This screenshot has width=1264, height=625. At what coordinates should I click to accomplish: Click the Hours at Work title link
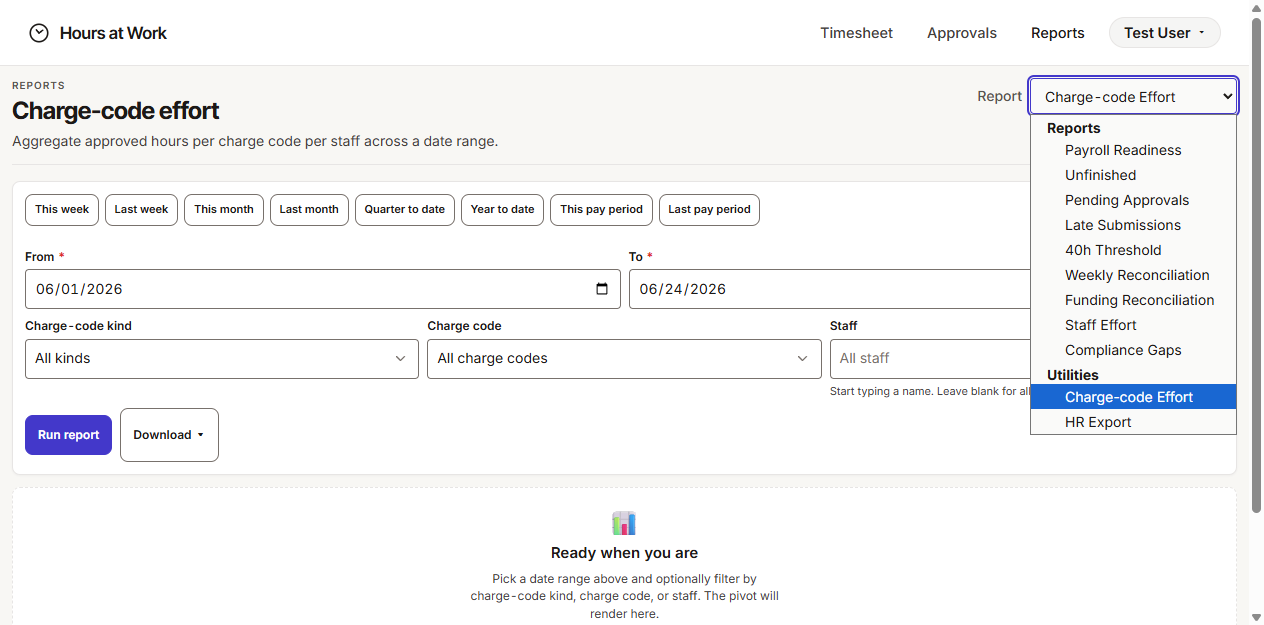(x=113, y=33)
